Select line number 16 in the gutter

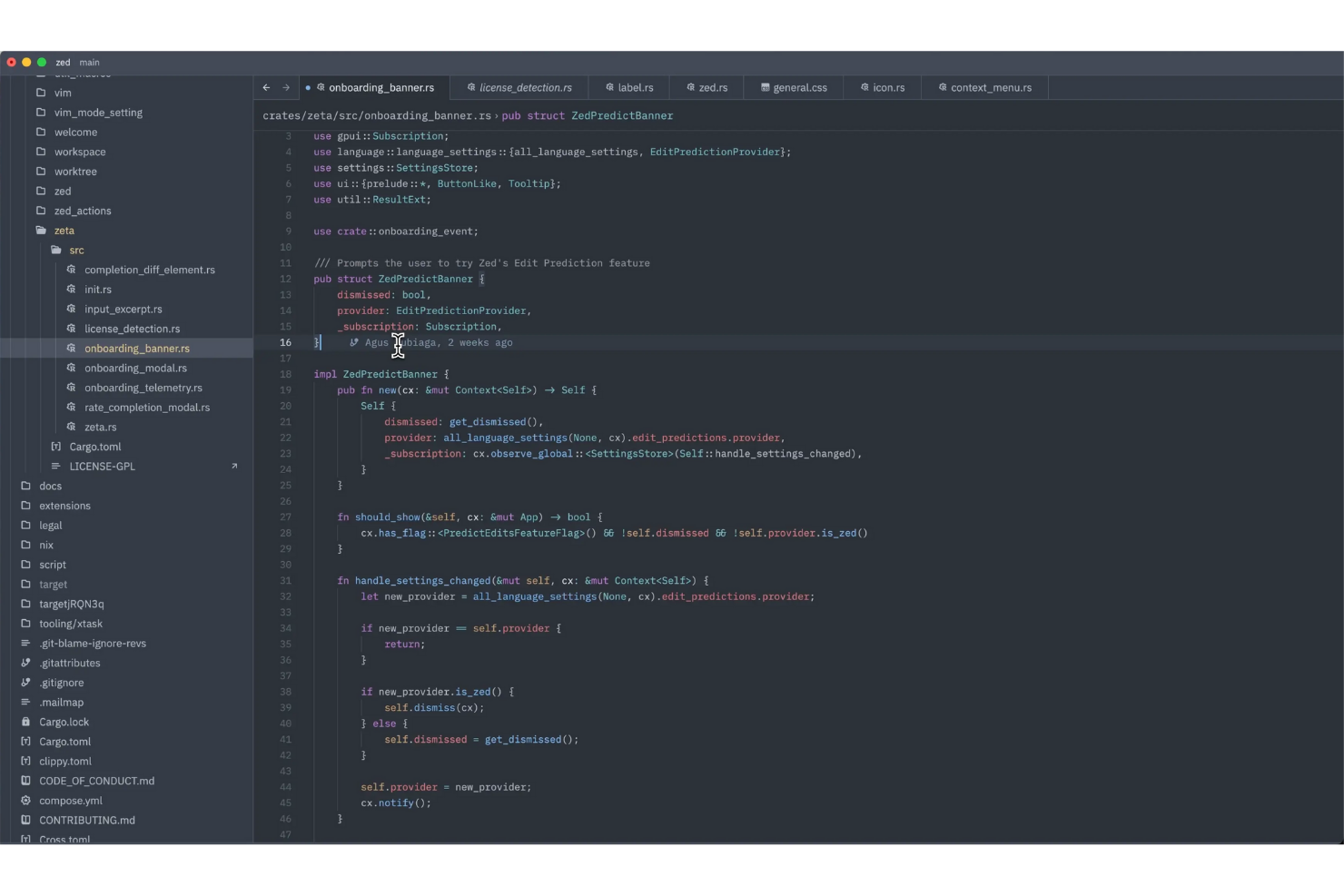click(x=285, y=342)
